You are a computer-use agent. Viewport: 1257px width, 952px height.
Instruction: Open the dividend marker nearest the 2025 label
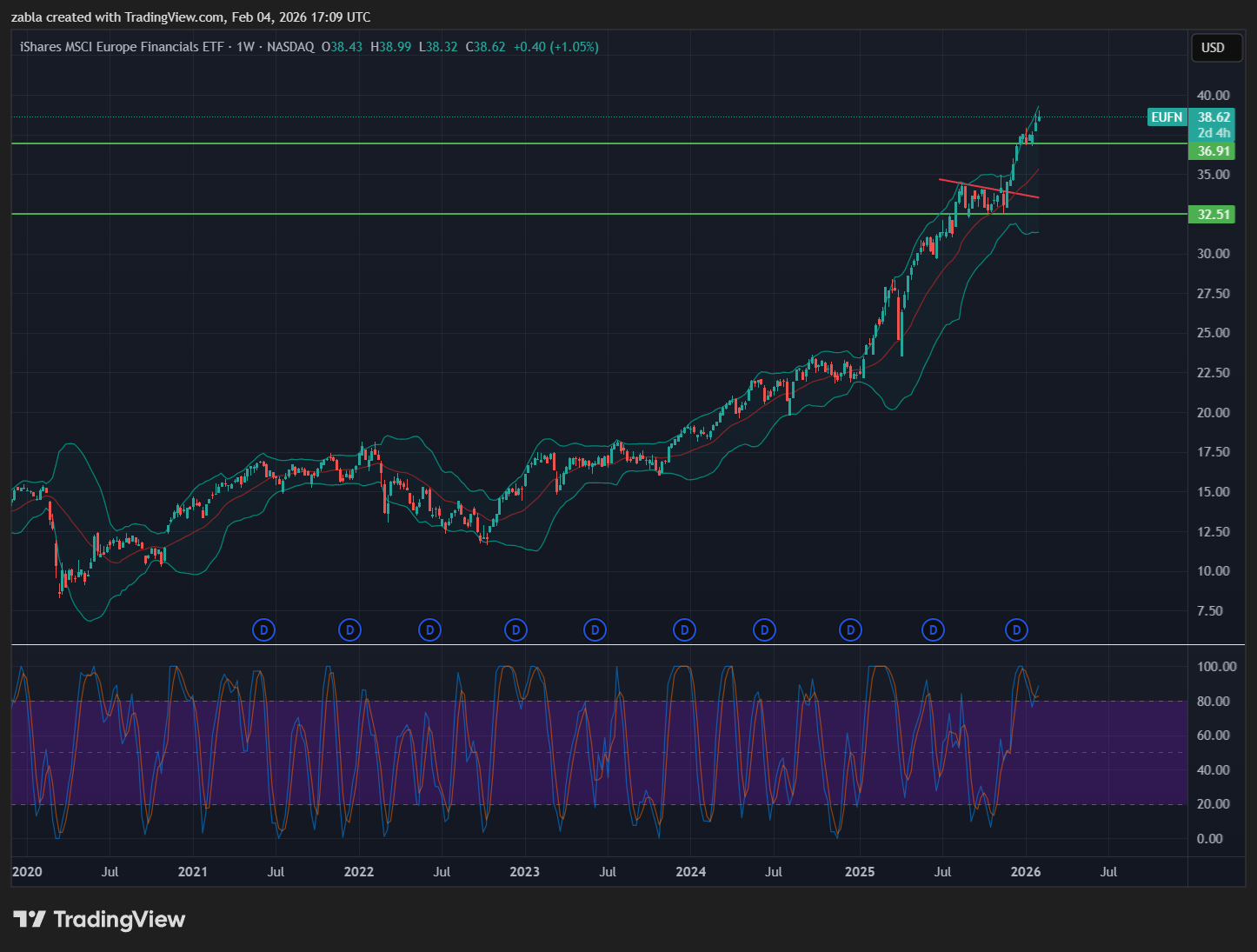coord(850,629)
